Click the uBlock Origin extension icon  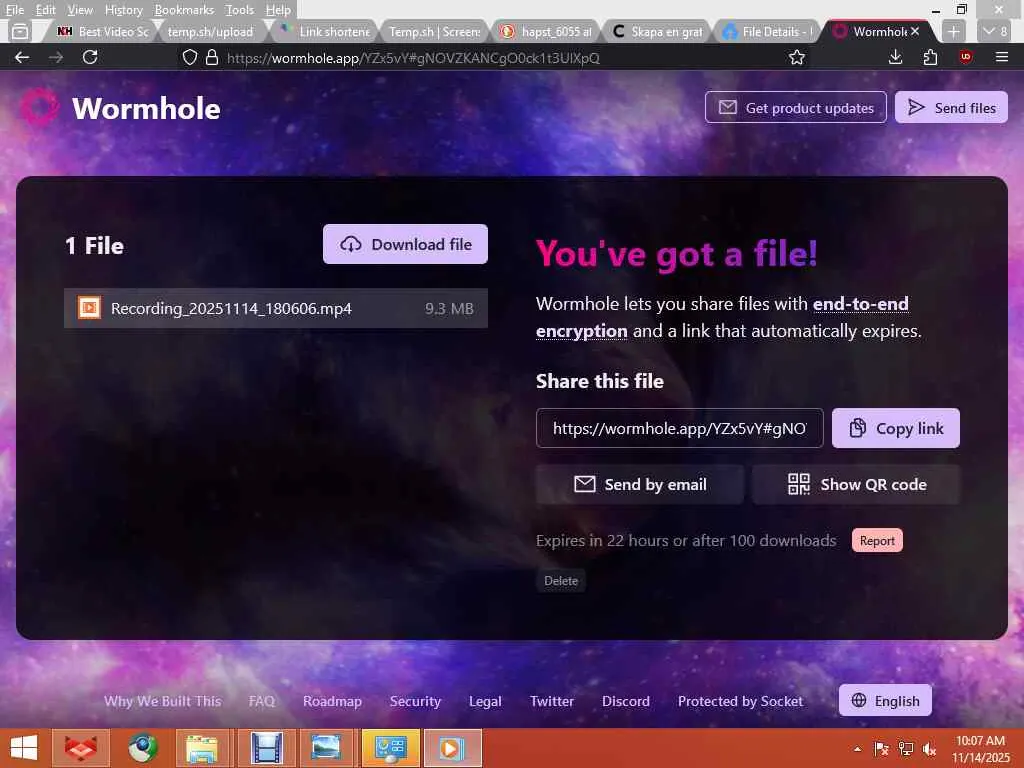pyautogui.click(x=965, y=57)
